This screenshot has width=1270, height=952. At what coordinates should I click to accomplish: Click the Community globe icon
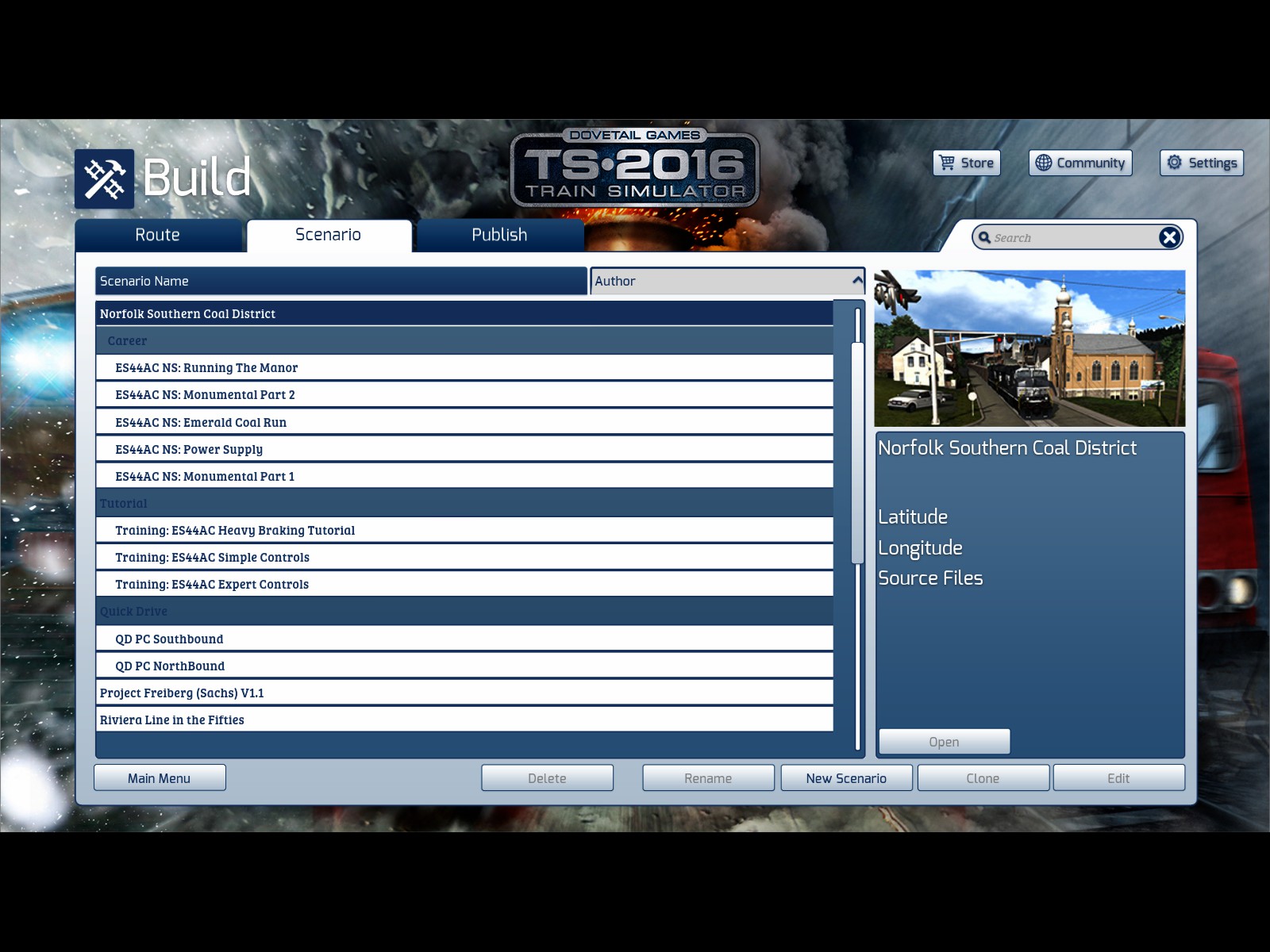point(1044,163)
